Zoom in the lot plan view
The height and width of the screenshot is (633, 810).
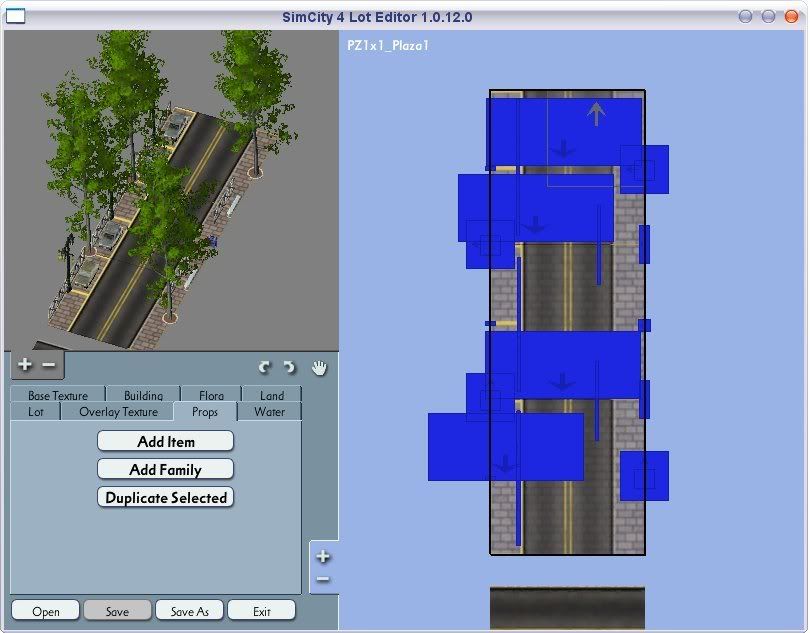(323, 557)
